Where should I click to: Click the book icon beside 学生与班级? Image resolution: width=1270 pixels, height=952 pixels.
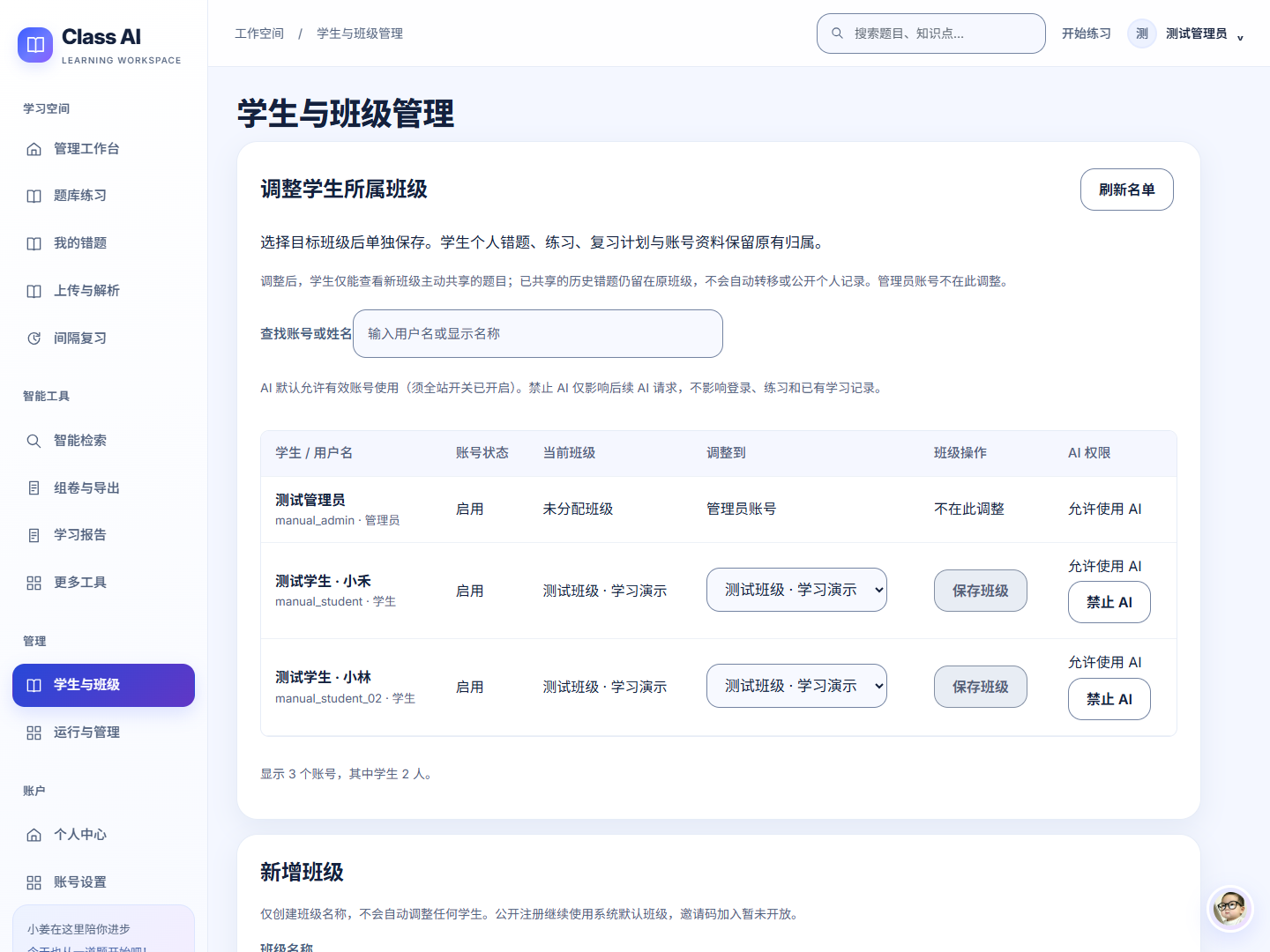coord(34,685)
